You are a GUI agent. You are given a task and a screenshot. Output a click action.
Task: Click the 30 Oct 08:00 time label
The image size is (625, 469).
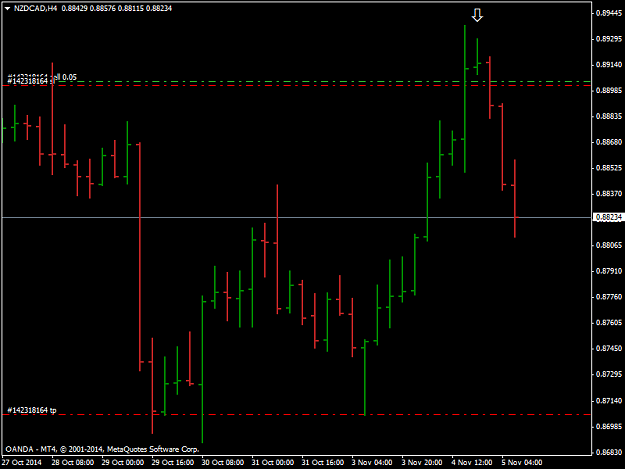[223, 462]
